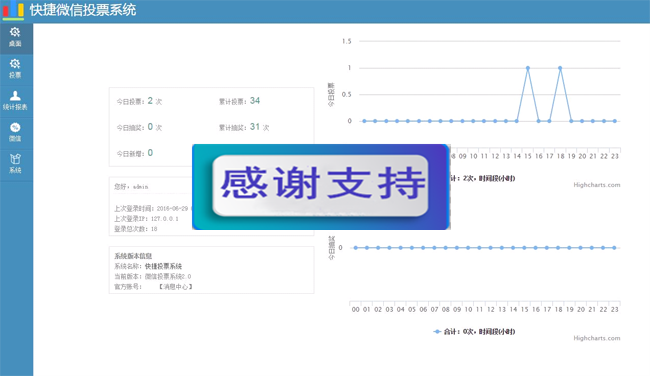Image resolution: width=650 pixels, height=376 pixels.
Task: Click the hour 15 peak data point
Action: 528,68
